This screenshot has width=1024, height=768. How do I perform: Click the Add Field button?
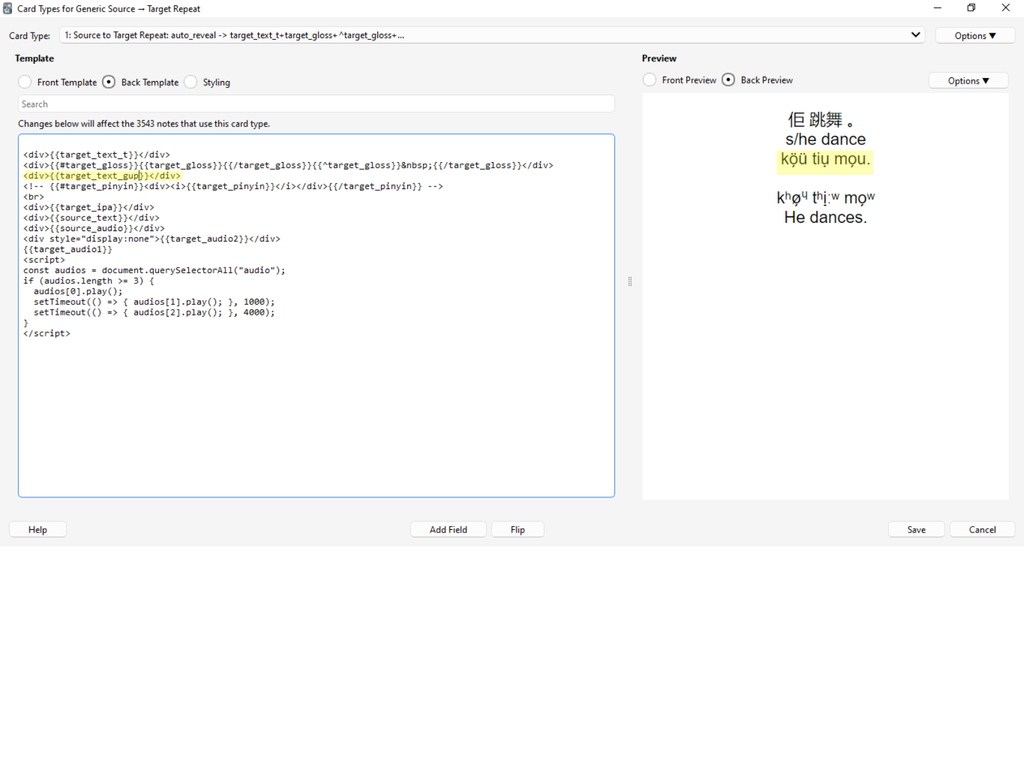pyautogui.click(x=448, y=530)
